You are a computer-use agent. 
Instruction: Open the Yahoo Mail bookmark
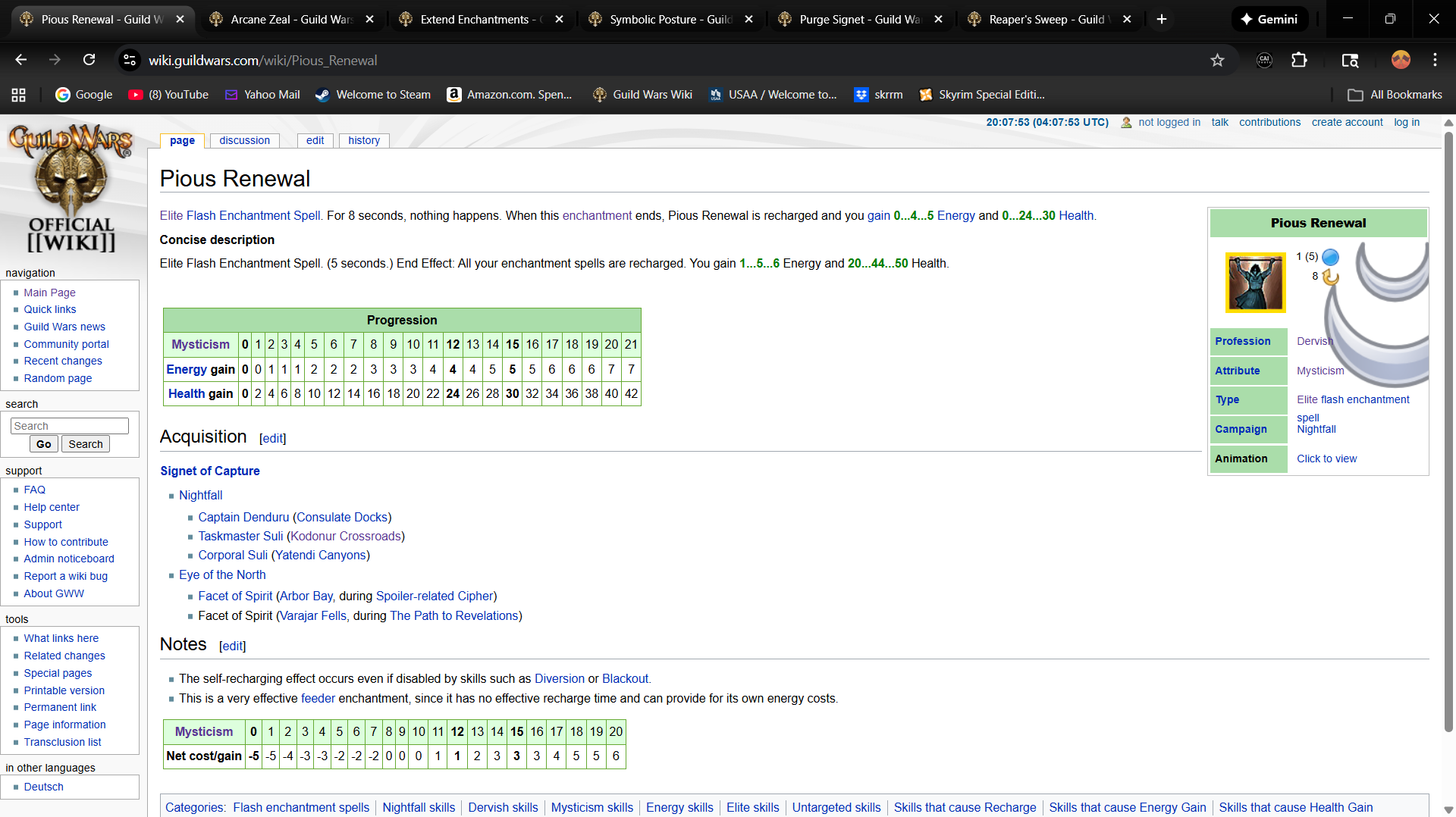[x=262, y=95]
